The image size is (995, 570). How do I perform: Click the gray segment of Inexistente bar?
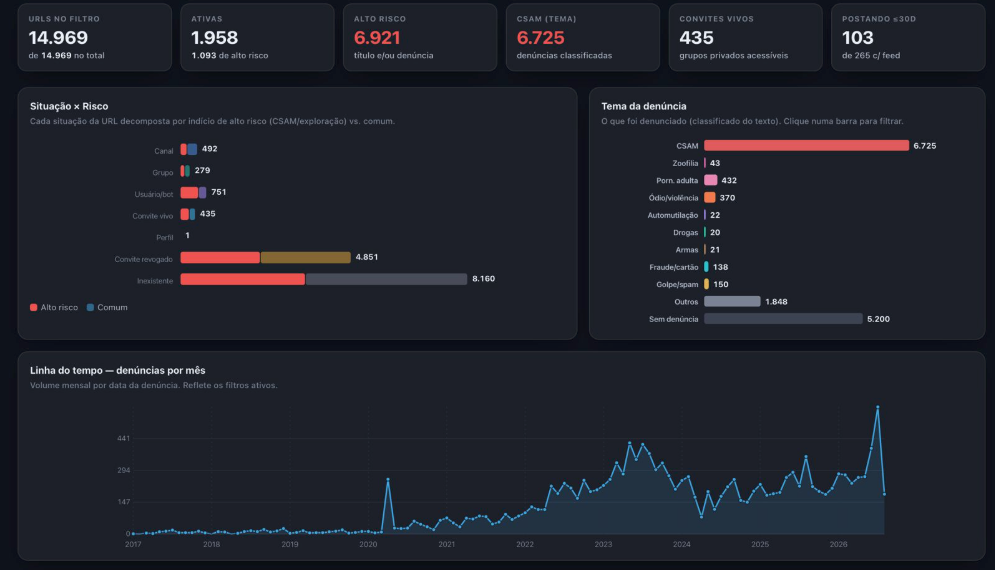386,279
